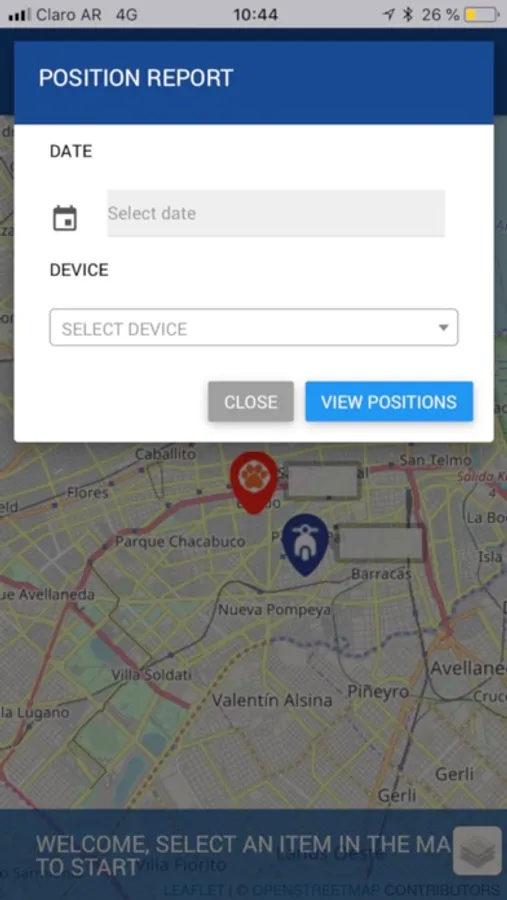Click the label box beside paw marker

click(323, 480)
